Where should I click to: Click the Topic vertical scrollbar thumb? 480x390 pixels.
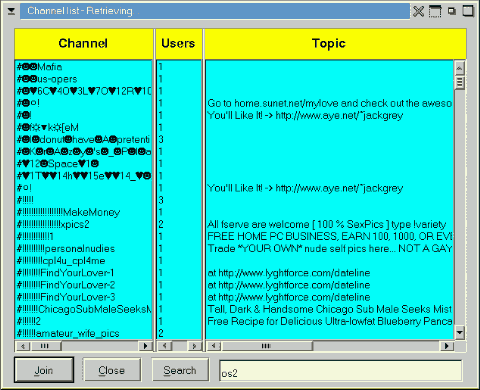point(460,82)
